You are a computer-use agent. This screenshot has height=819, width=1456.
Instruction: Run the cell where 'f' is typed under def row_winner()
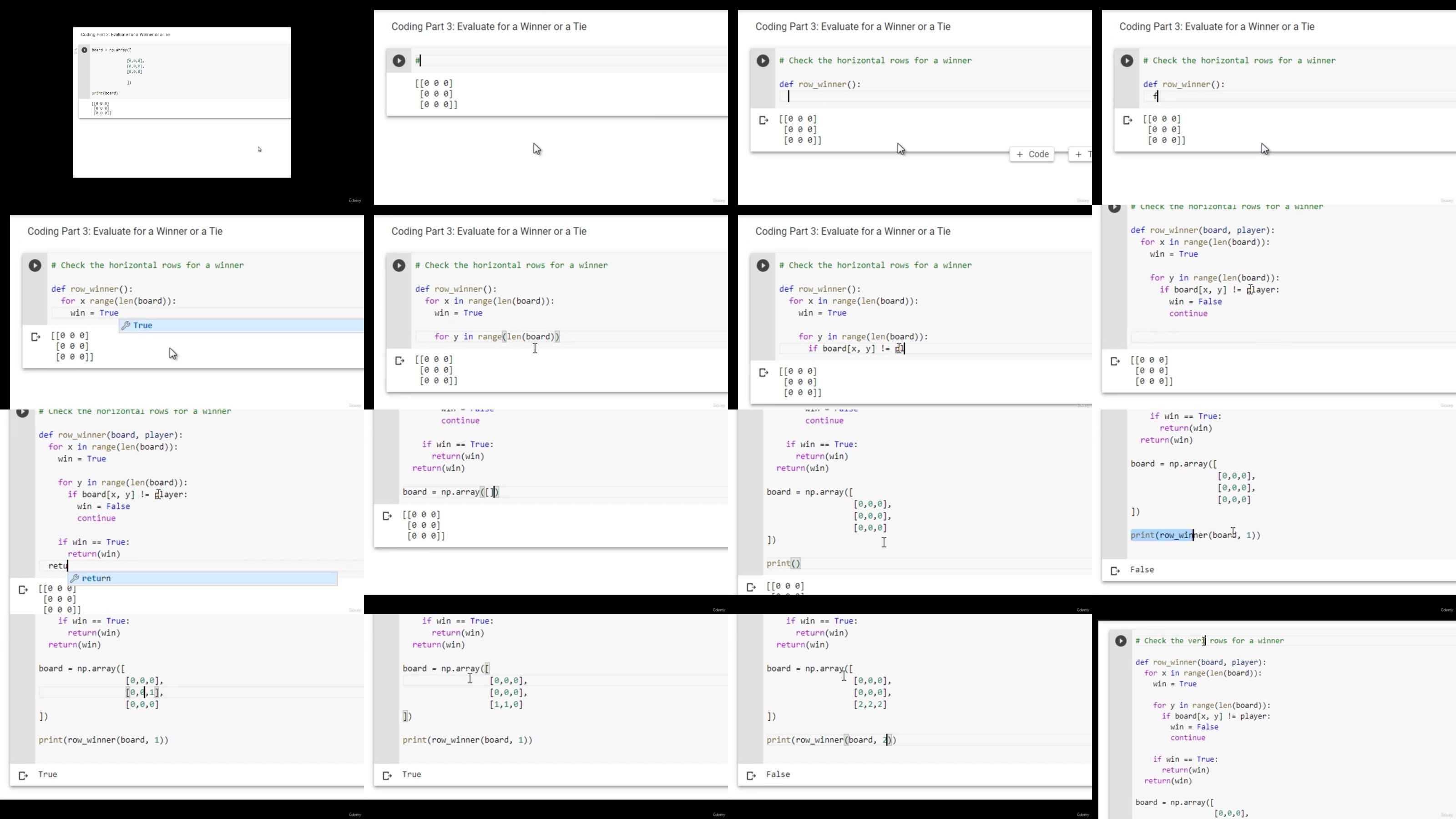click(1127, 61)
